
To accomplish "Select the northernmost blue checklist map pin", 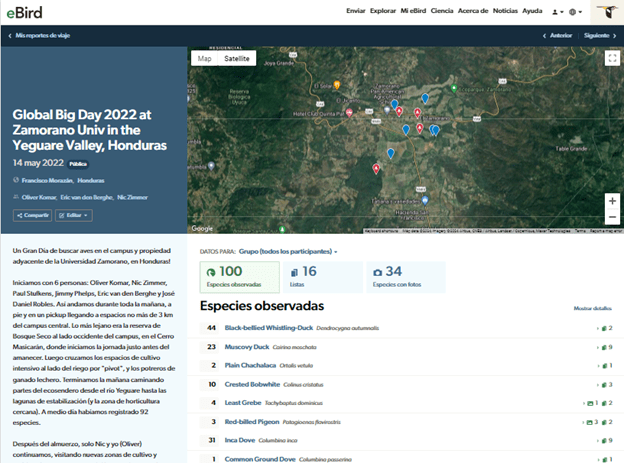I will click(x=425, y=98).
